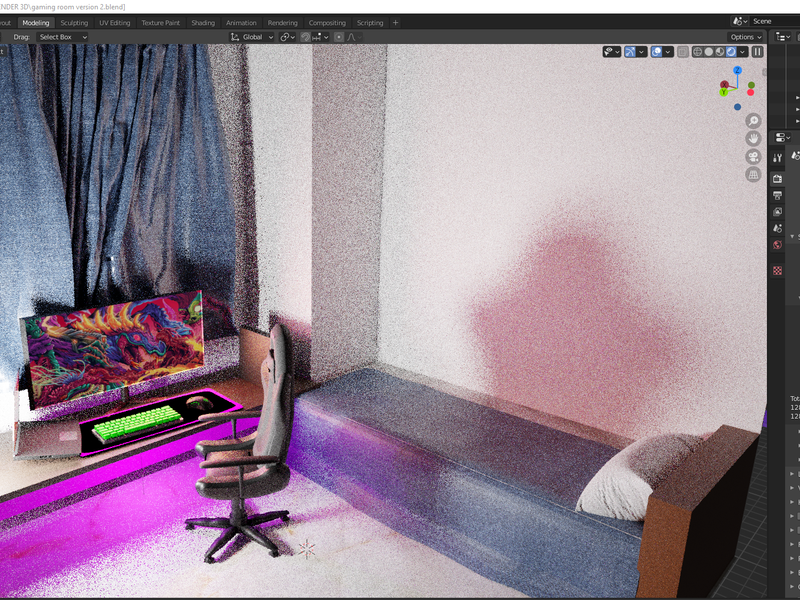Open object types visibility eye menu
The image size is (800, 600).
611,52
